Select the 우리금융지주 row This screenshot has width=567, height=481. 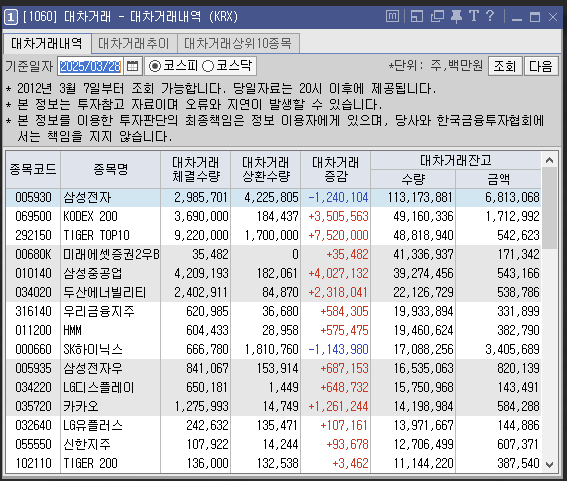273,311
